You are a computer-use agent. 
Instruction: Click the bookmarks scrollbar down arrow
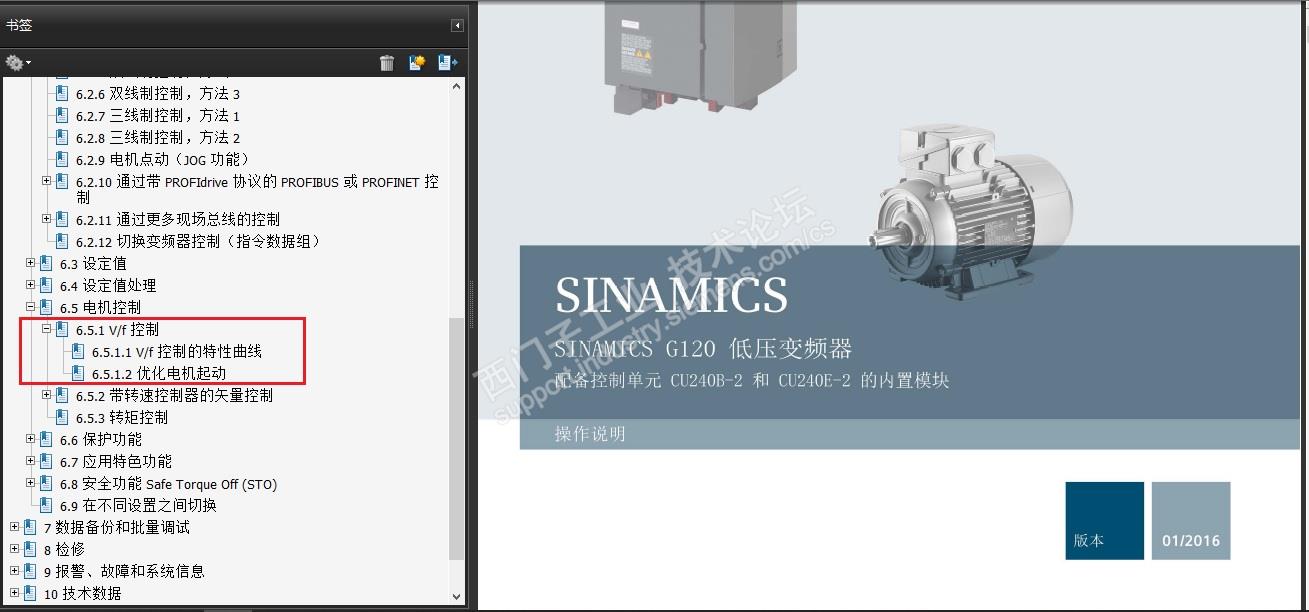click(x=457, y=597)
